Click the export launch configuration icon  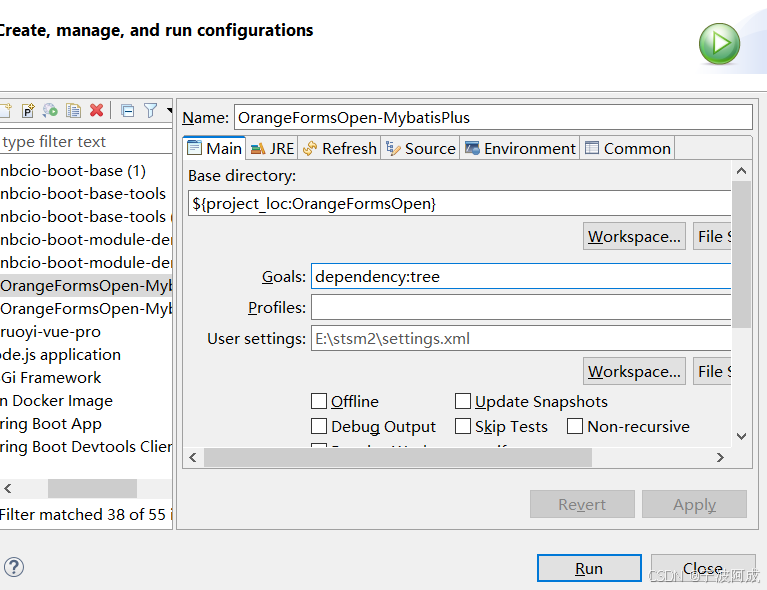(50, 111)
